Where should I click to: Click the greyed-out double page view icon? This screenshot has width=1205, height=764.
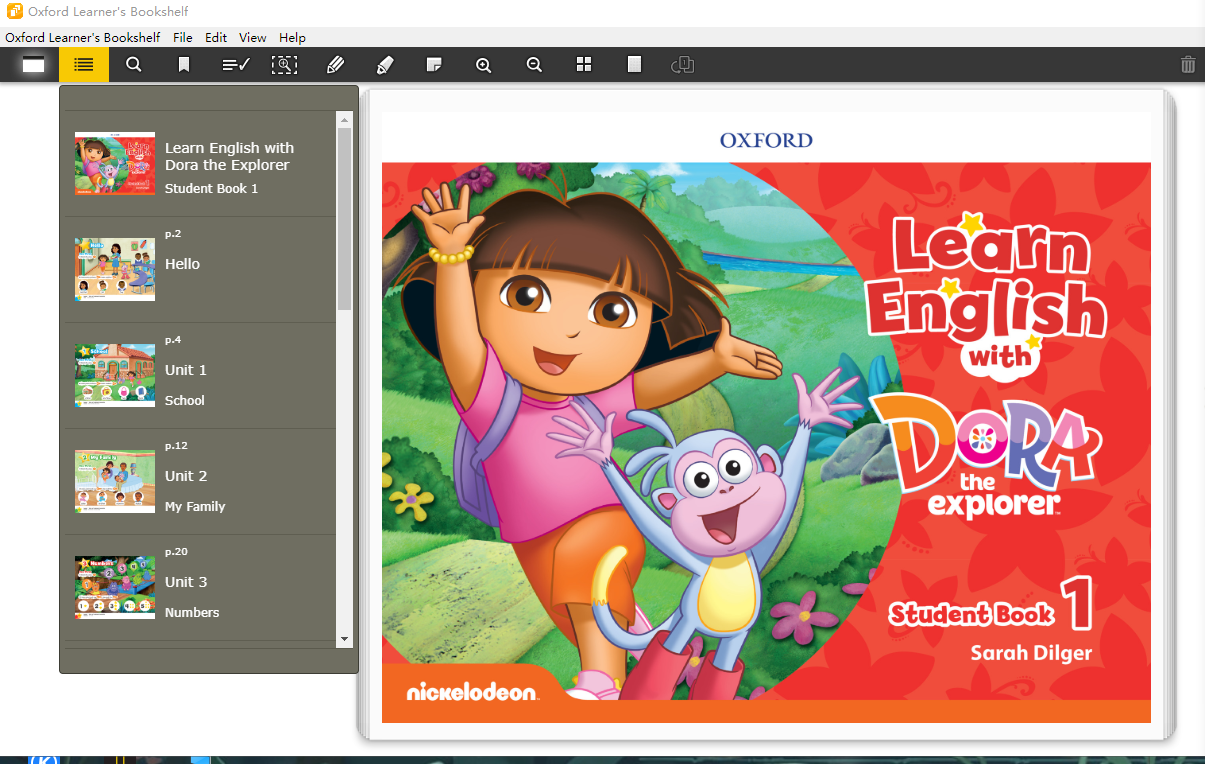683,65
